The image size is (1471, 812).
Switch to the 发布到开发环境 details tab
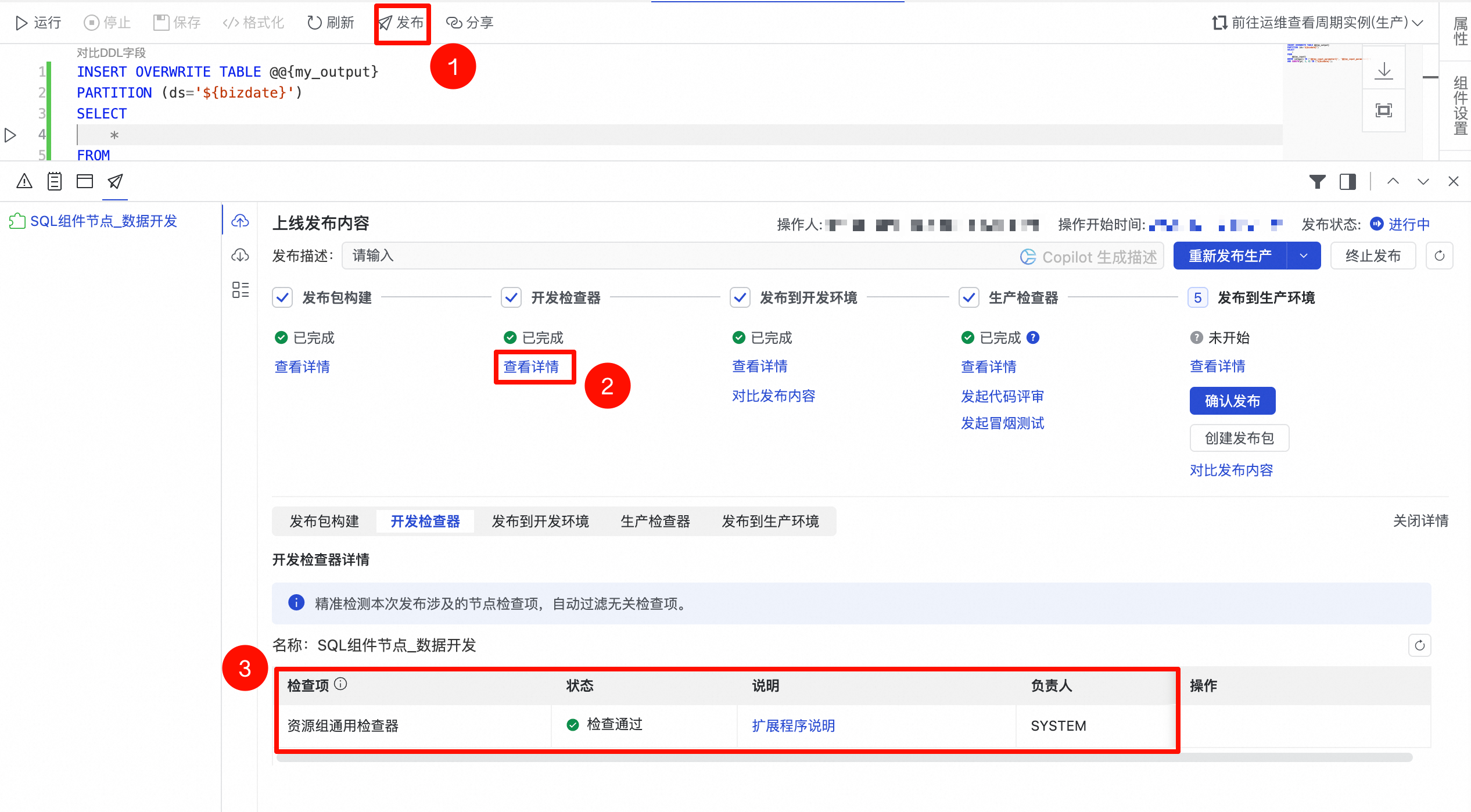[x=540, y=521]
